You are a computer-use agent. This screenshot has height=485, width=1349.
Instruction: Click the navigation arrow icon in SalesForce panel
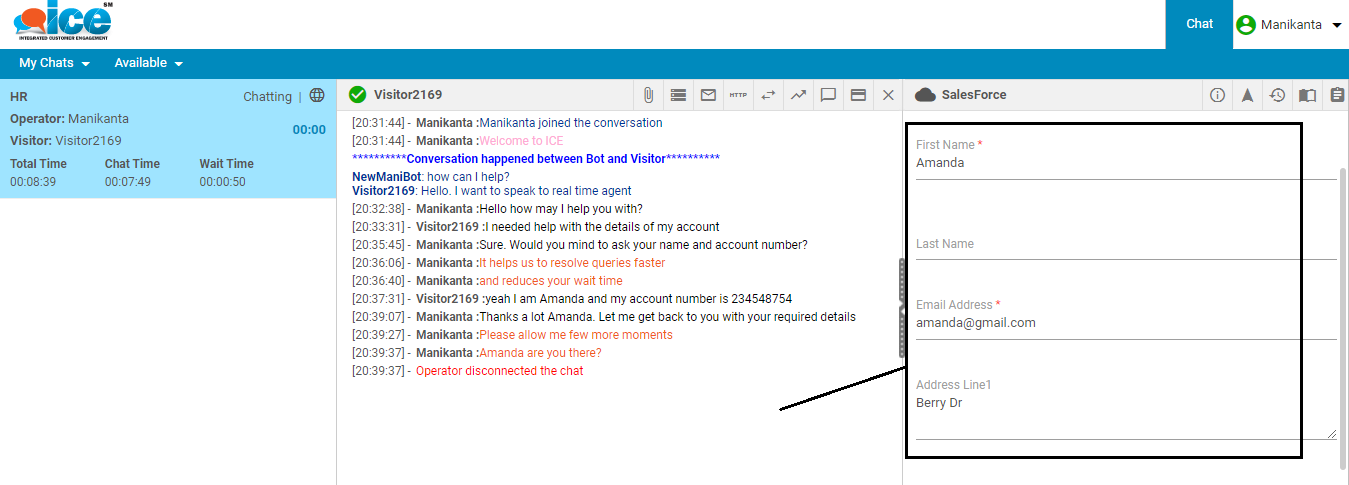click(x=1247, y=95)
